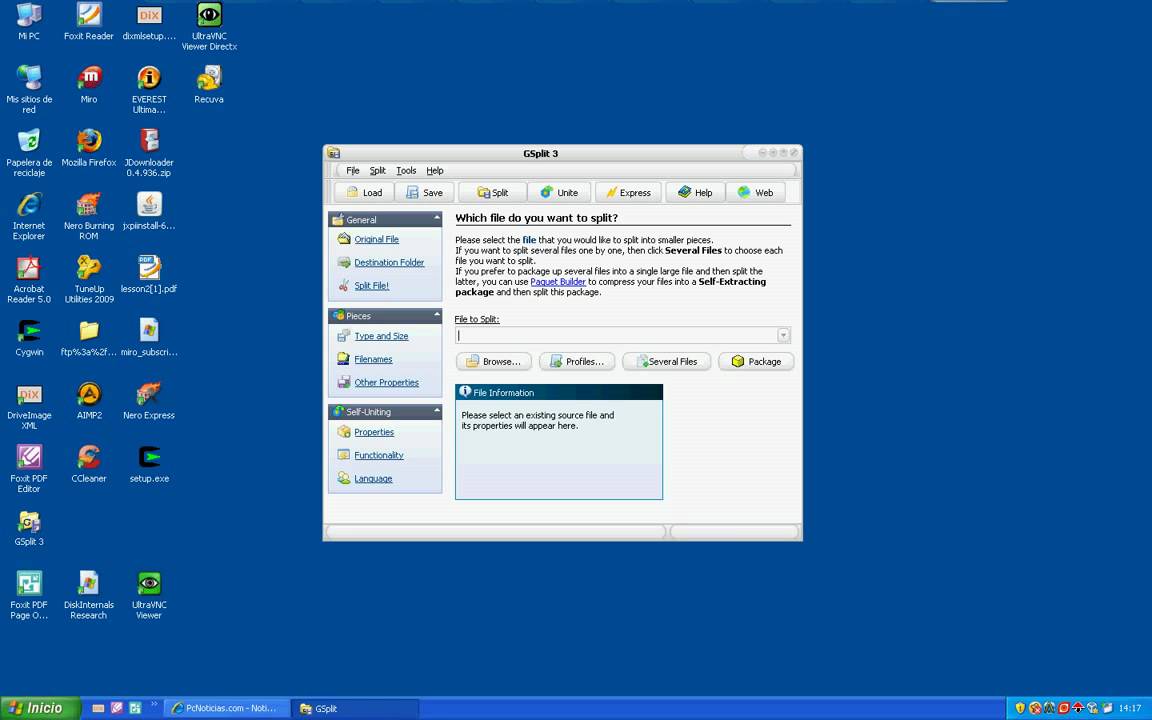This screenshot has width=1152, height=720.
Task: Click the Original File icon
Action: [x=343, y=239]
